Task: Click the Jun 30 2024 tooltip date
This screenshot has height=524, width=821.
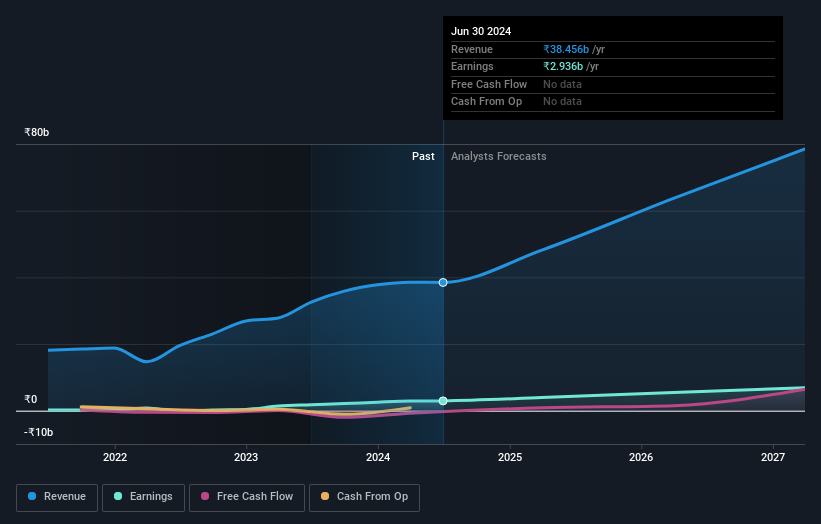Action: point(481,31)
